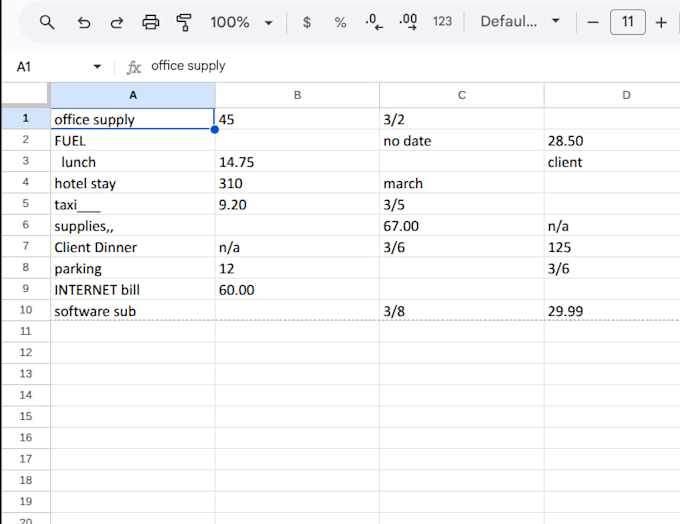The height and width of the screenshot is (524, 680).
Task: Select cell with value 14.75
Action: (297, 161)
